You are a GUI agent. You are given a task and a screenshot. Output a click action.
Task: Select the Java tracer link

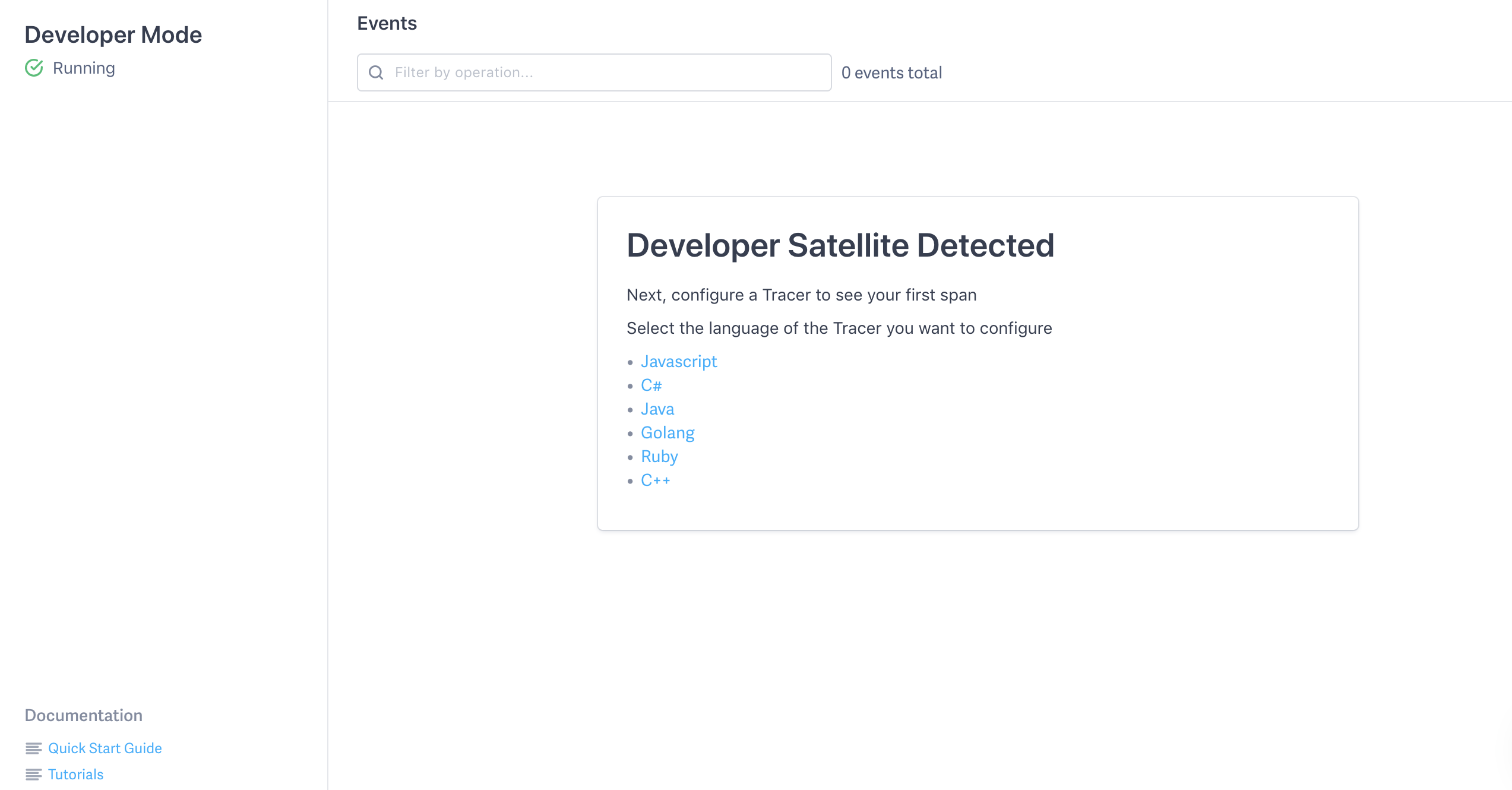coord(657,409)
